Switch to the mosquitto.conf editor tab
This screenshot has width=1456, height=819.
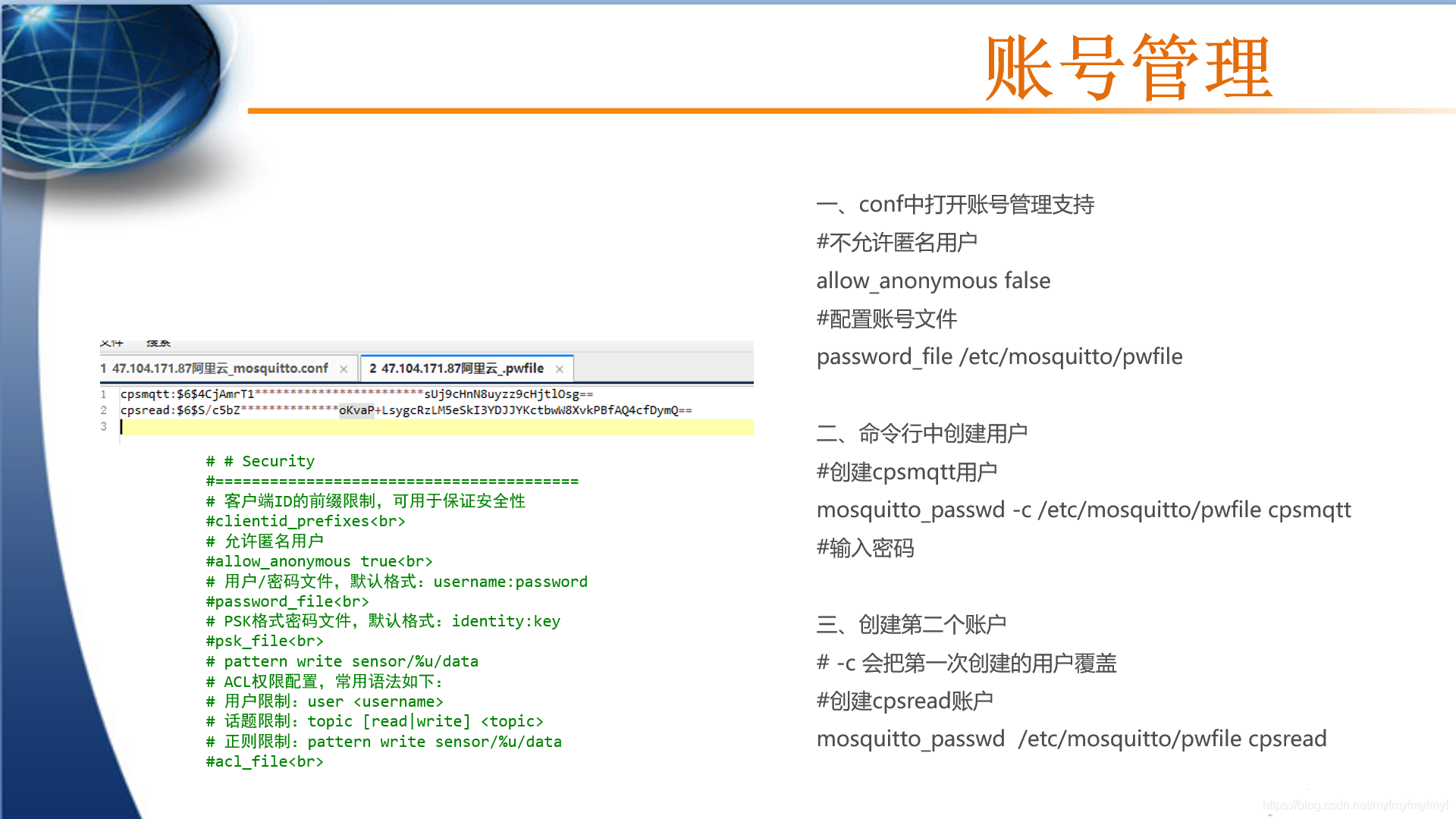click(220, 369)
